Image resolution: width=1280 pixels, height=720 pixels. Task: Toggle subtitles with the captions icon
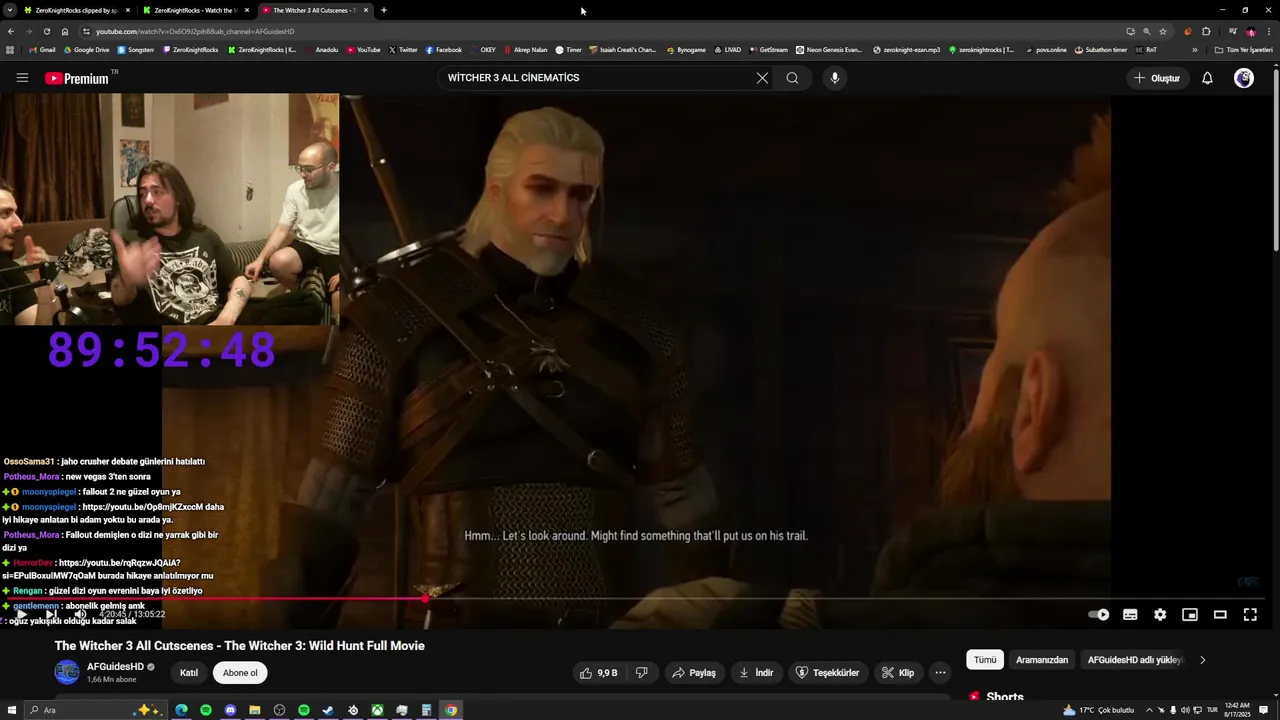1130,615
